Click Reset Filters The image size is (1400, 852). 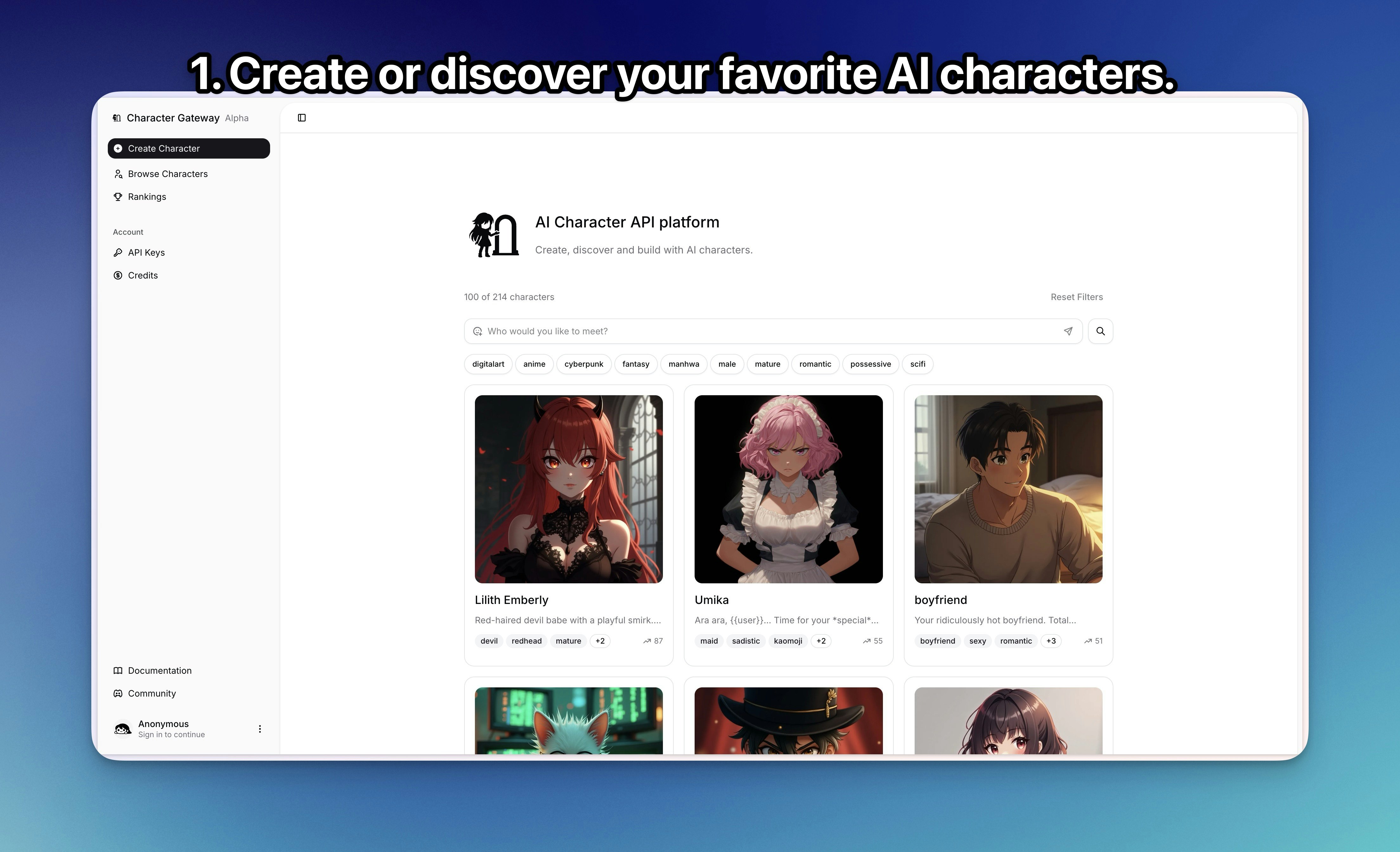[1076, 297]
